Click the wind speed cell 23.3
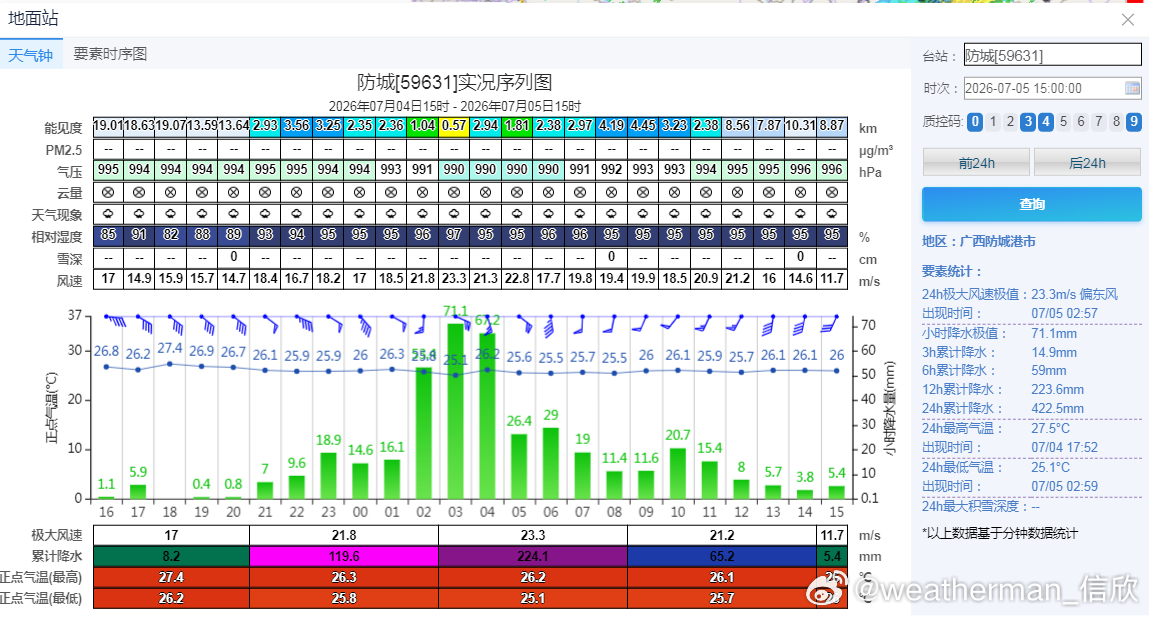Image resolution: width=1149 pixels, height=618 pixels. click(x=454, y=279)
